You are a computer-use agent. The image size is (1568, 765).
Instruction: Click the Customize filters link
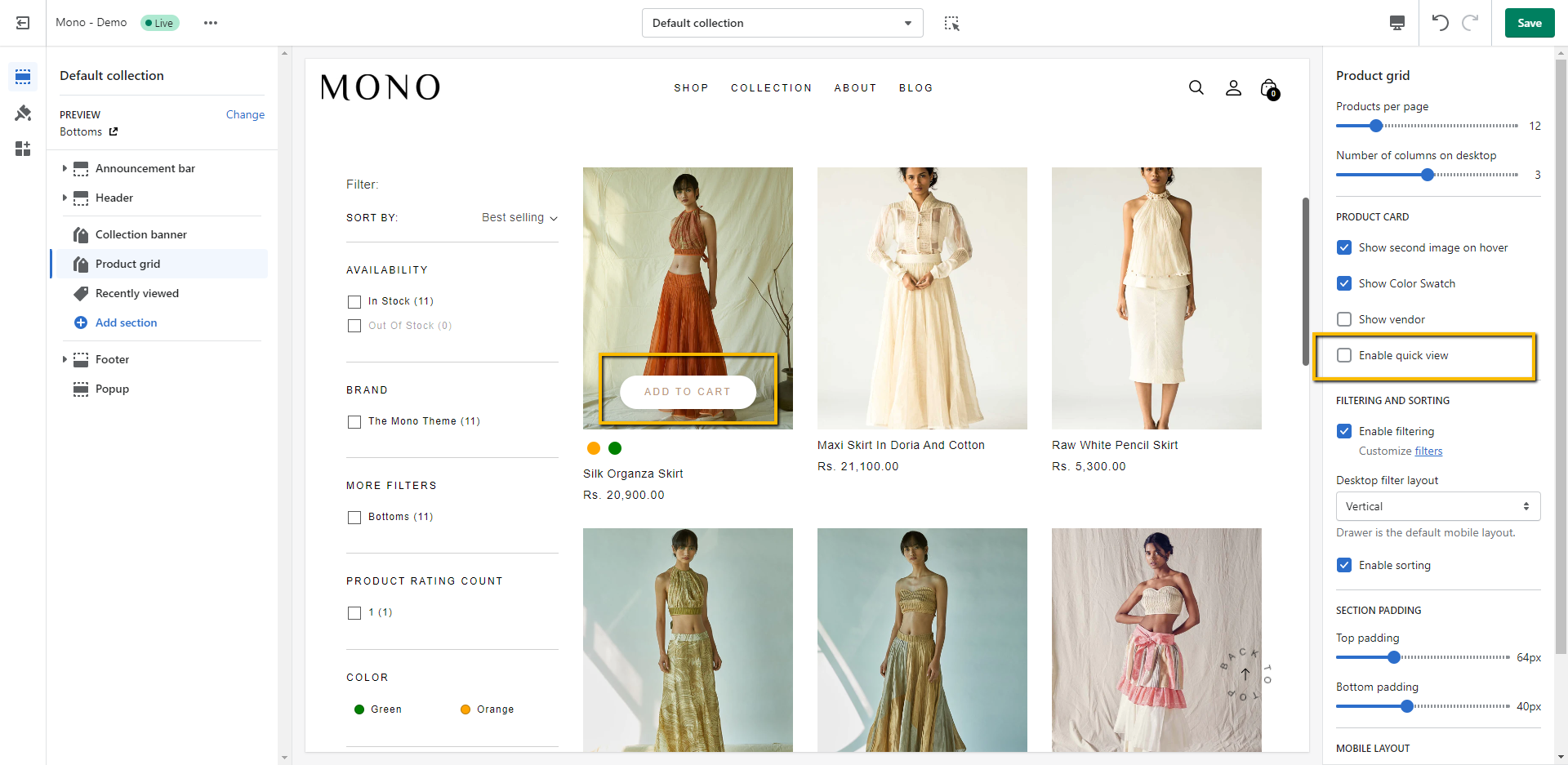(x=1428, y=451)
